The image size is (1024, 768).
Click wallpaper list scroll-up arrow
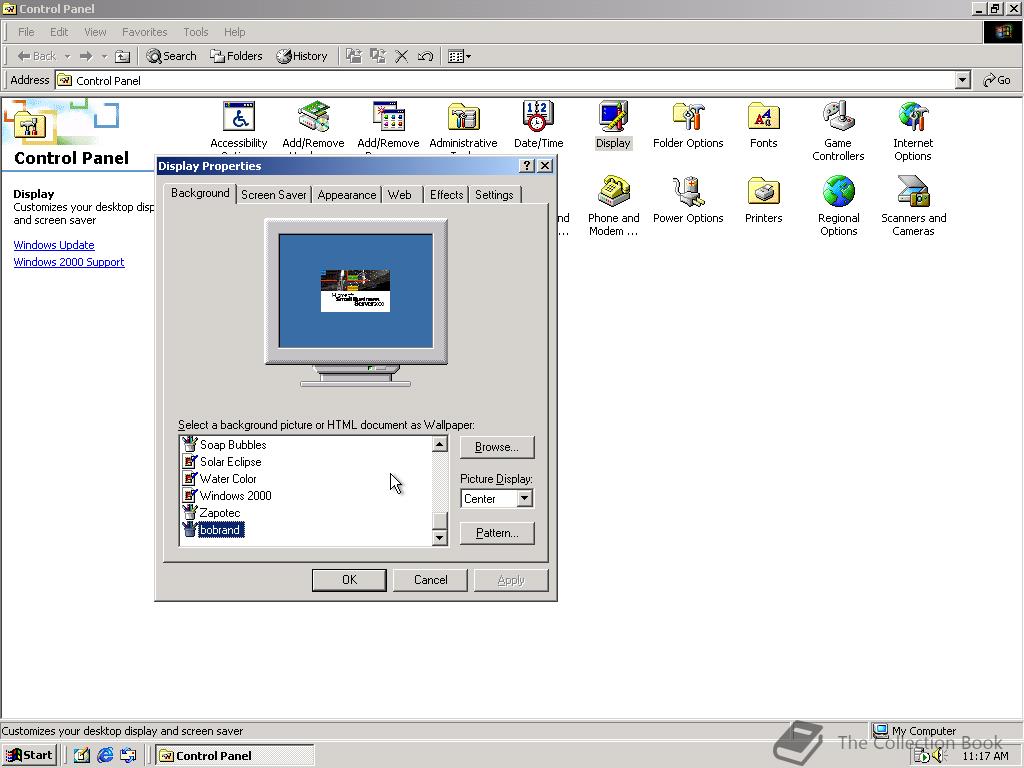pos(440,445)
